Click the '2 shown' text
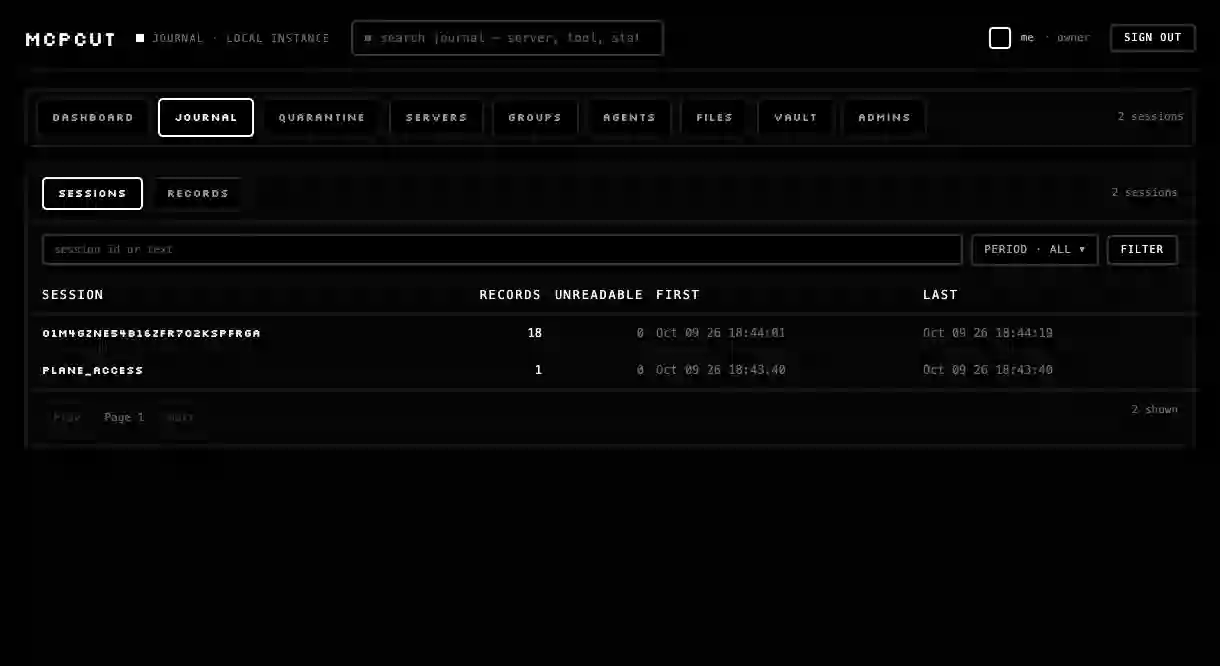 pyautogui.click(x=1154, y=409)
